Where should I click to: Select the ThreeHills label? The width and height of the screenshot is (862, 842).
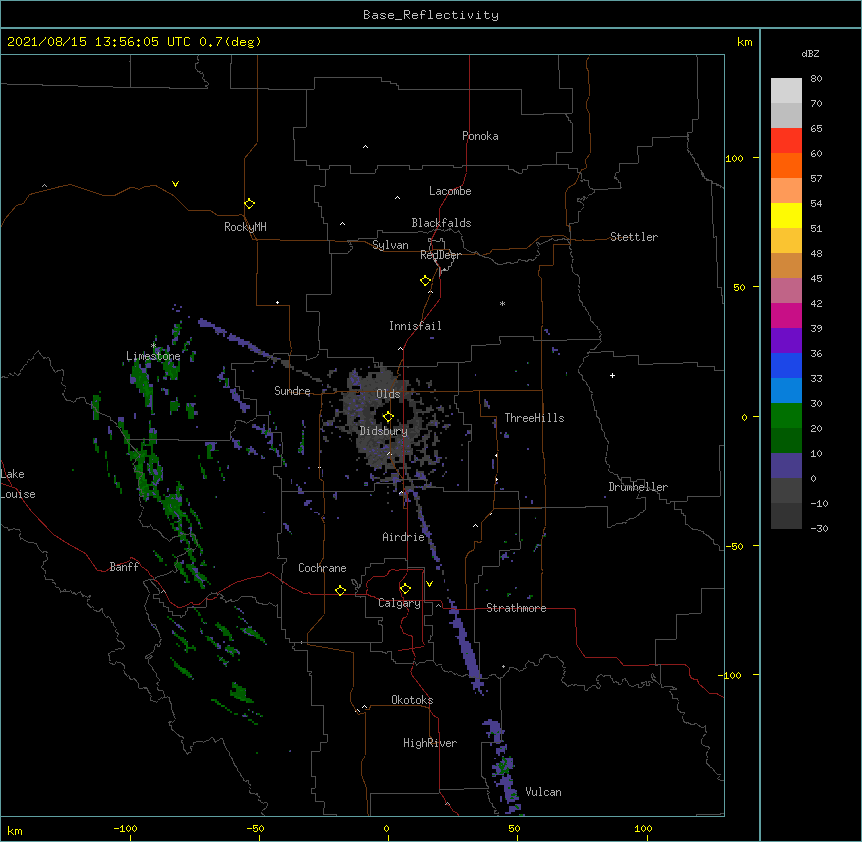(x=534, y=418)
